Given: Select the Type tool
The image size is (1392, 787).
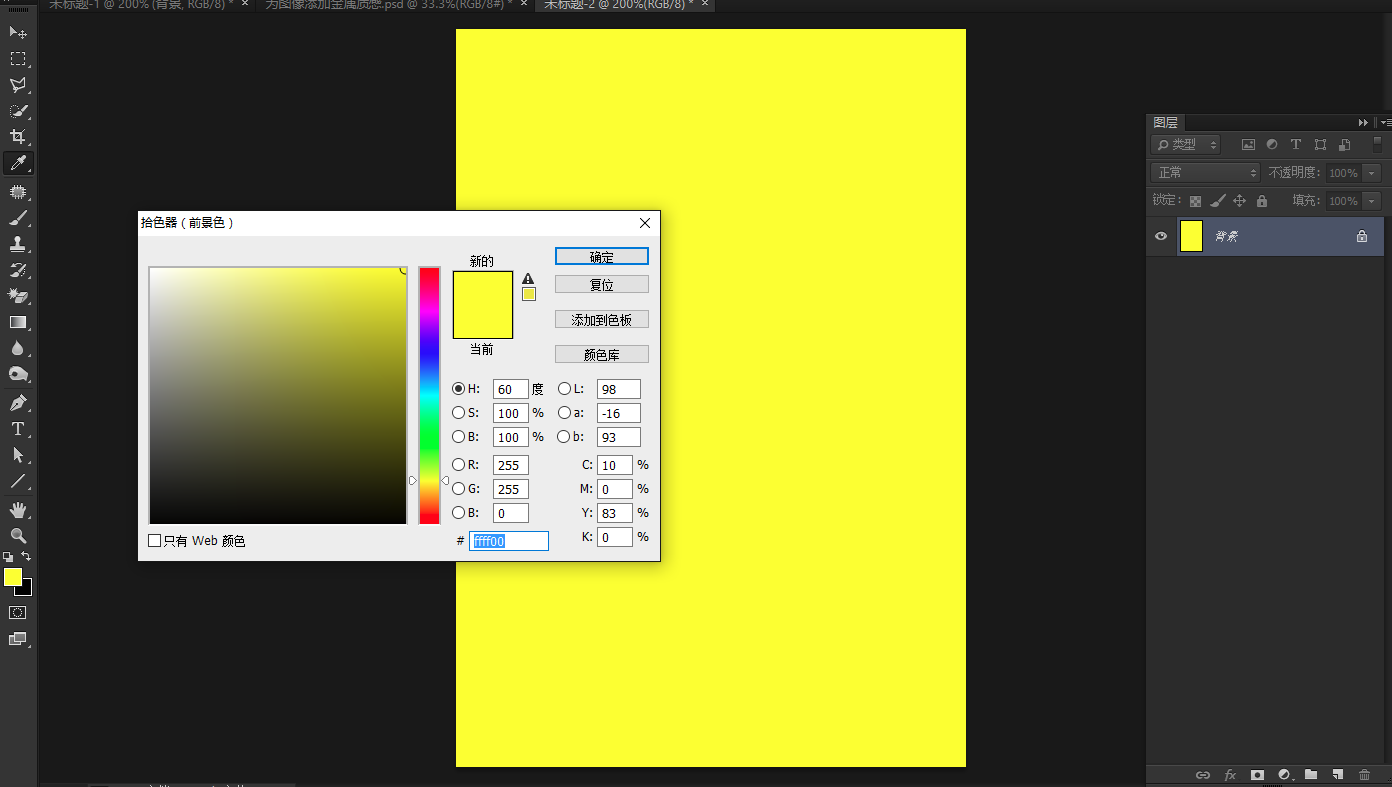Looking at the screenshot, I should [x=18, y=429].
